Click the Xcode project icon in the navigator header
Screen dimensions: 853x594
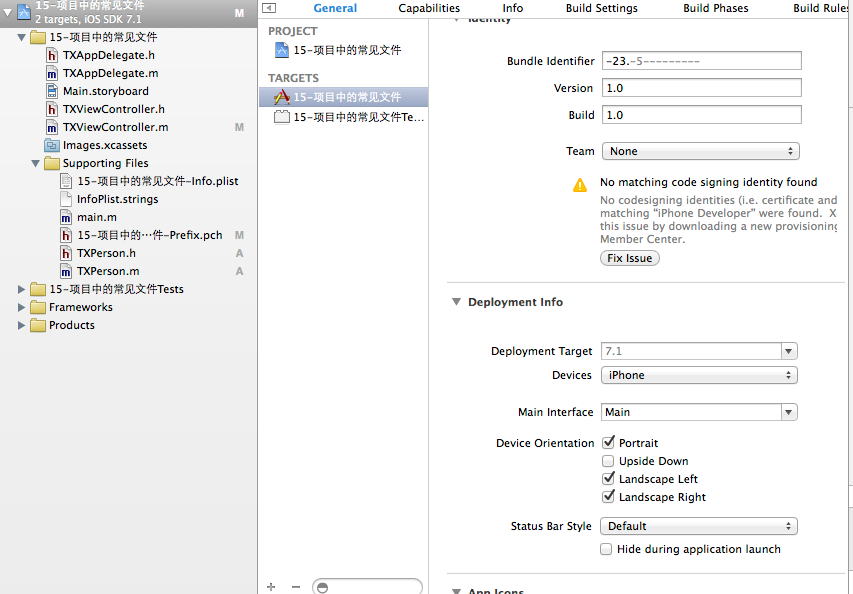coord(24,12)
